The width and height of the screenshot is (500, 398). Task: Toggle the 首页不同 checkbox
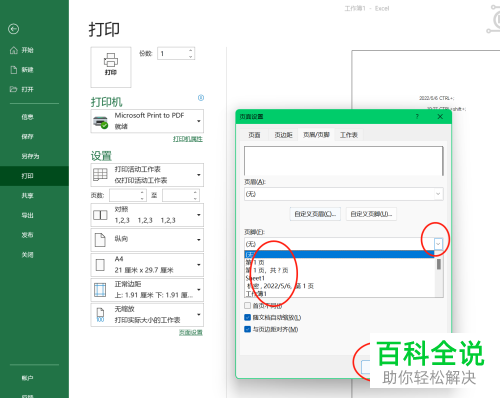tap(247, 305)
